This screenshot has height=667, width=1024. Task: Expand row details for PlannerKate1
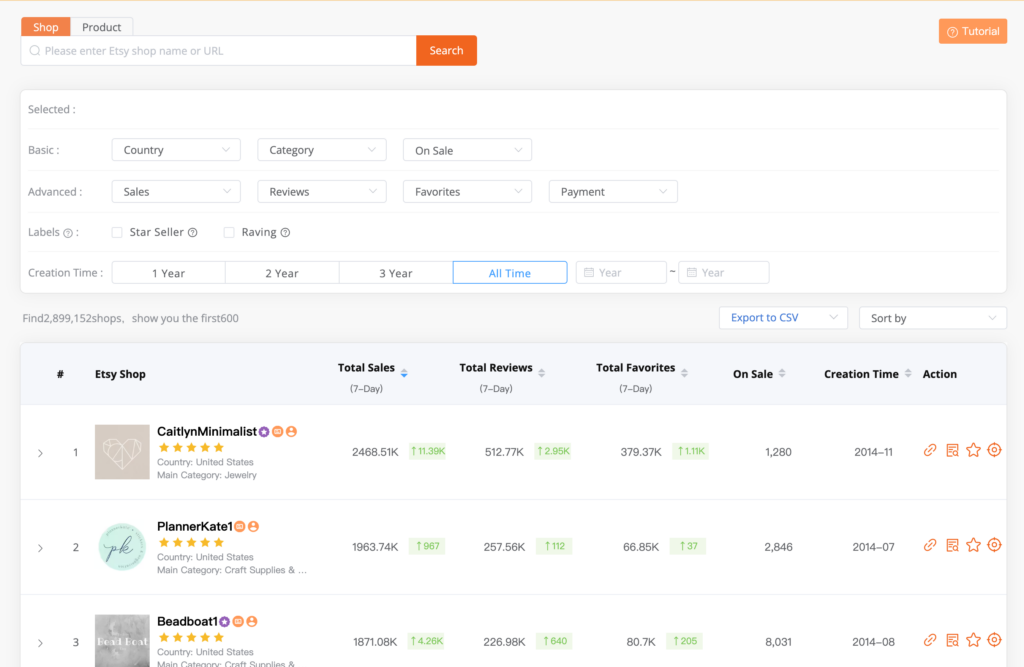click(x=40, y=548)
